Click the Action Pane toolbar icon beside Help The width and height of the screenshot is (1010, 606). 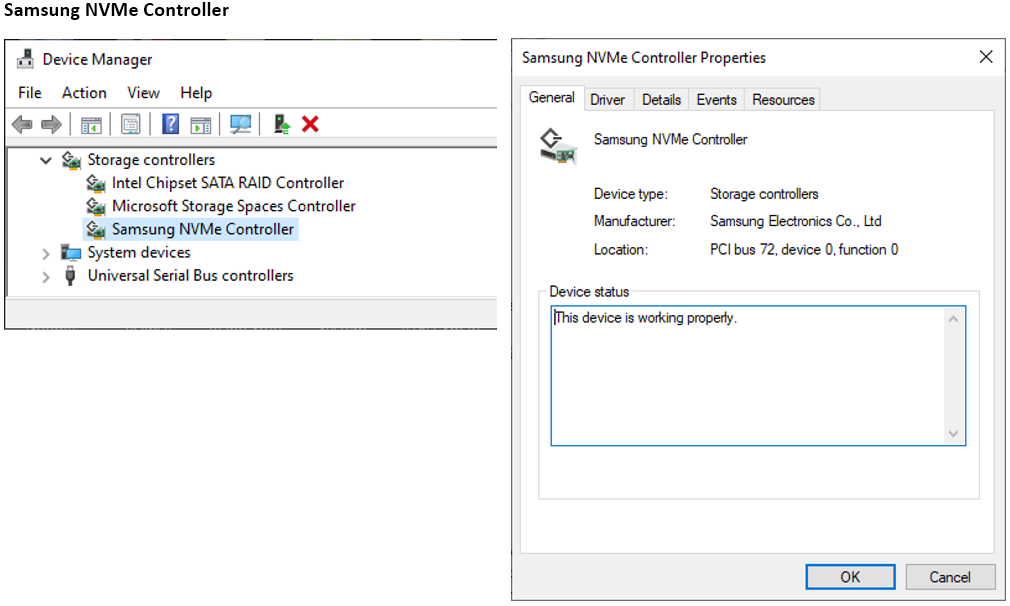tap(201, 125)
